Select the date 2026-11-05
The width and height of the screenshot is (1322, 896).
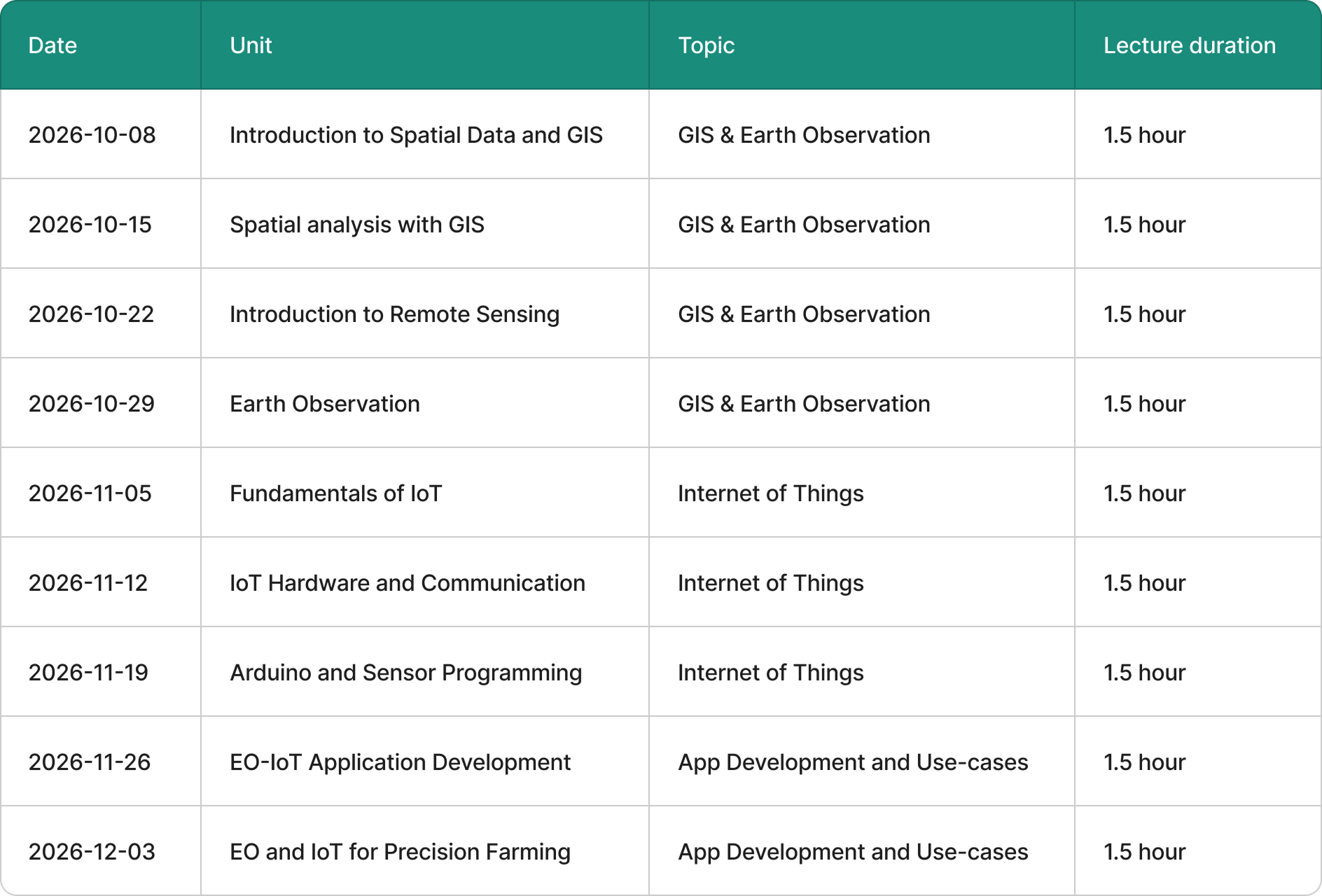90,493
